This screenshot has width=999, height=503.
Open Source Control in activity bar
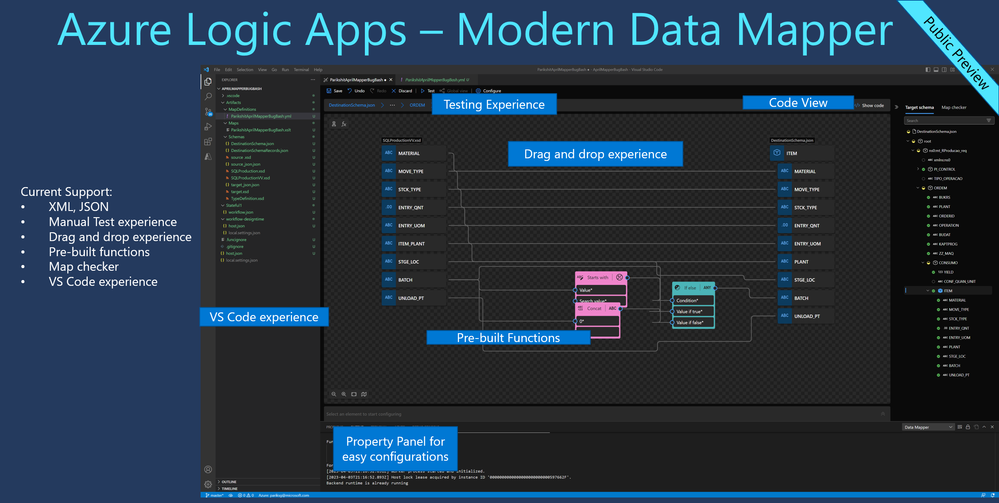[208, 112]
